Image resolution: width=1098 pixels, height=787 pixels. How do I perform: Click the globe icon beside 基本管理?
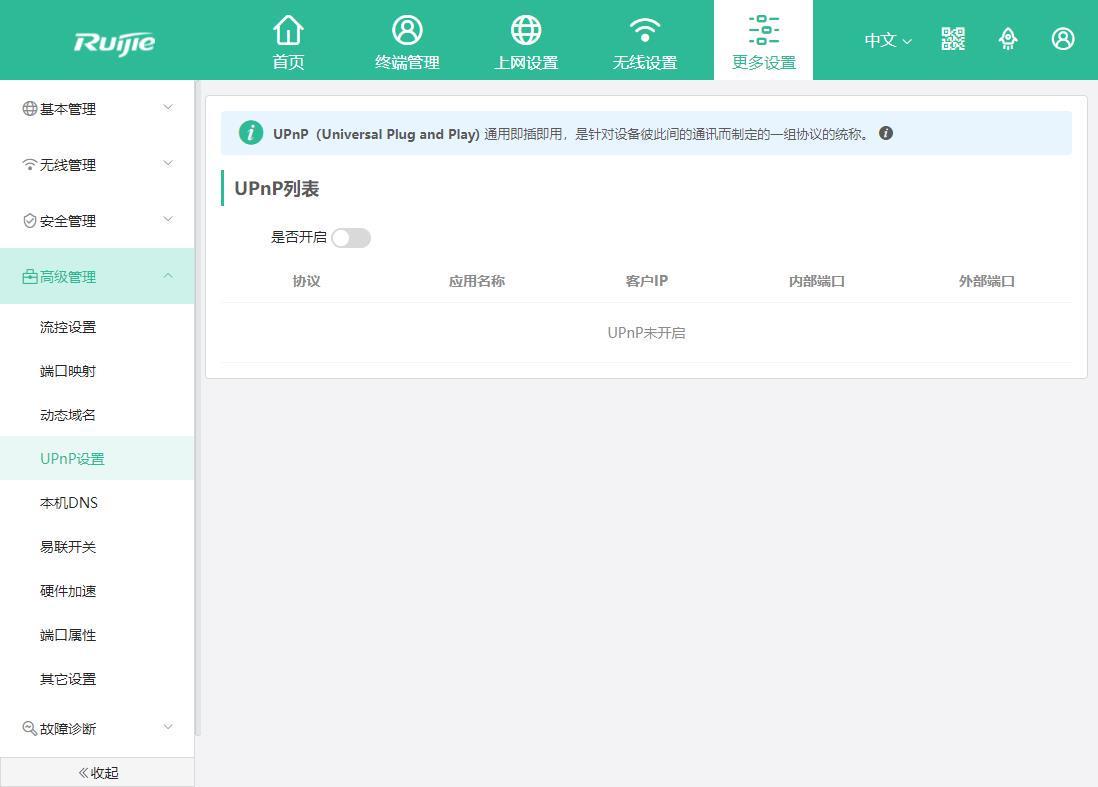click(x=29, y=109)
